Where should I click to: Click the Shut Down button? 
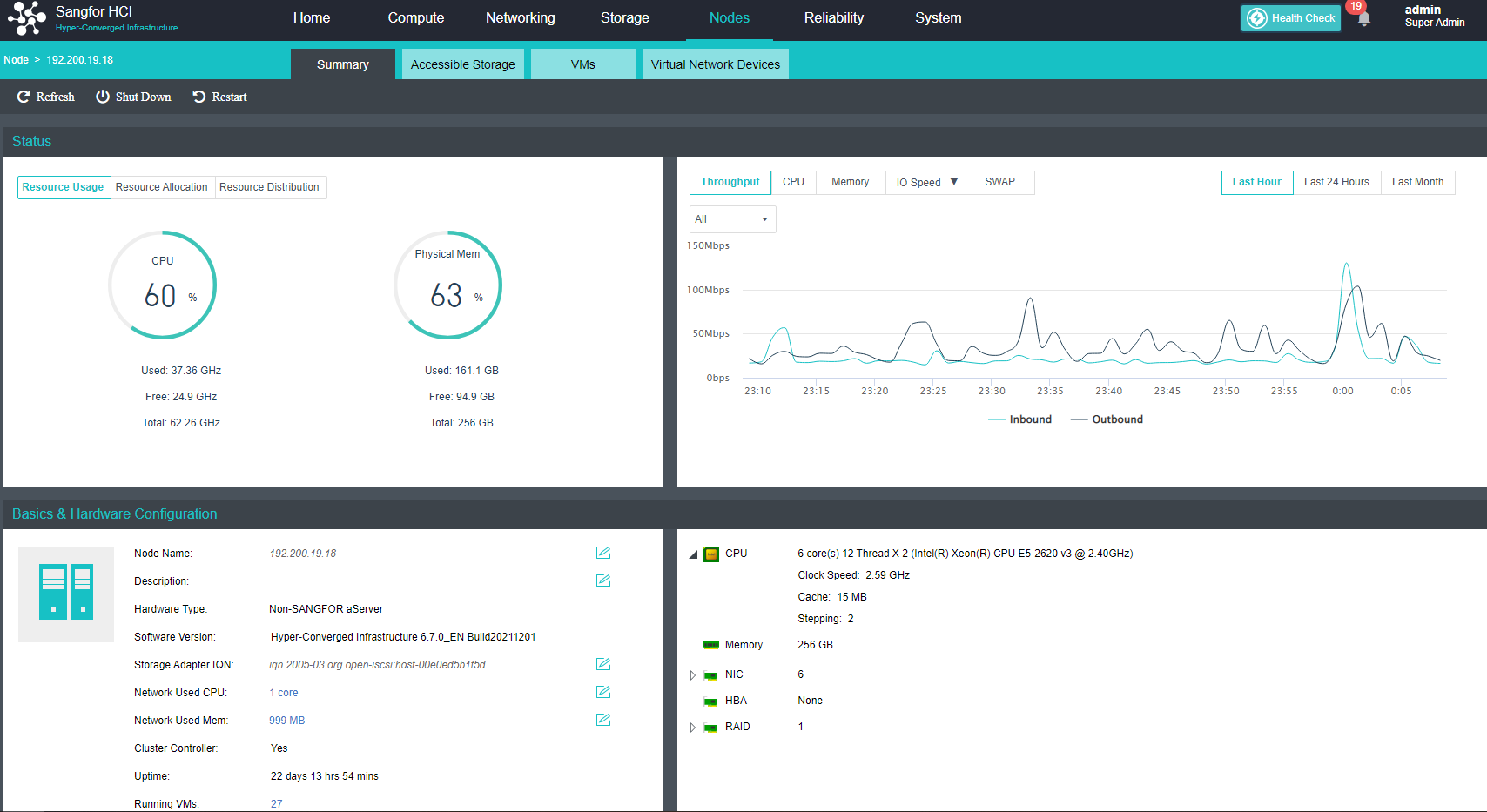coord(133,97)
